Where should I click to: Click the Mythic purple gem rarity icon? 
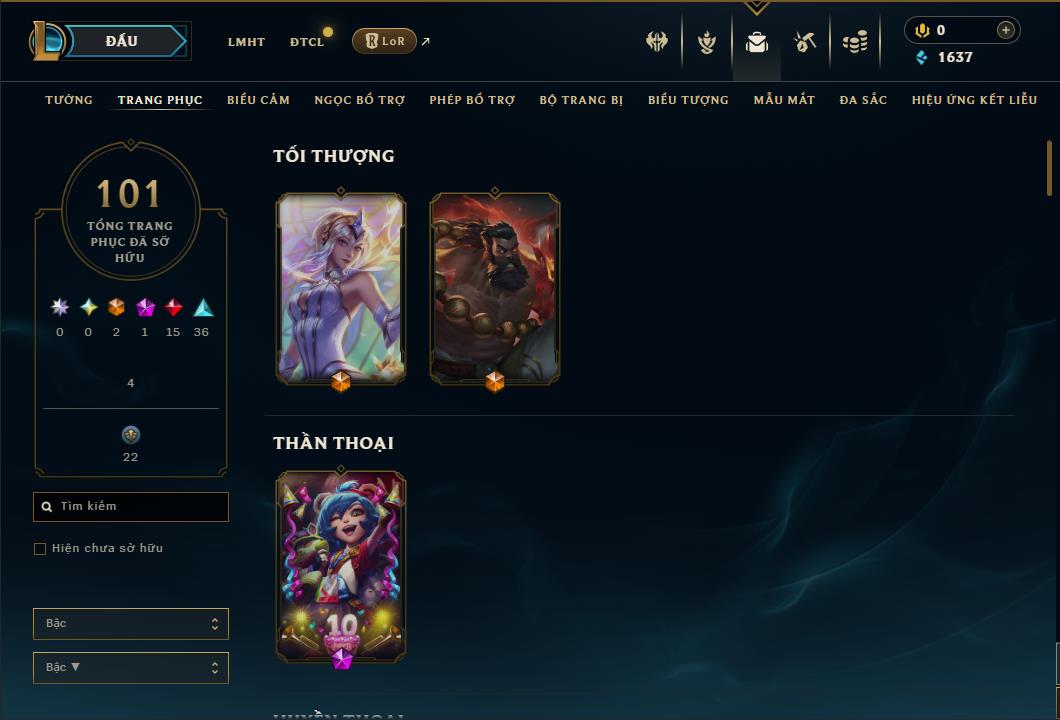145,308
